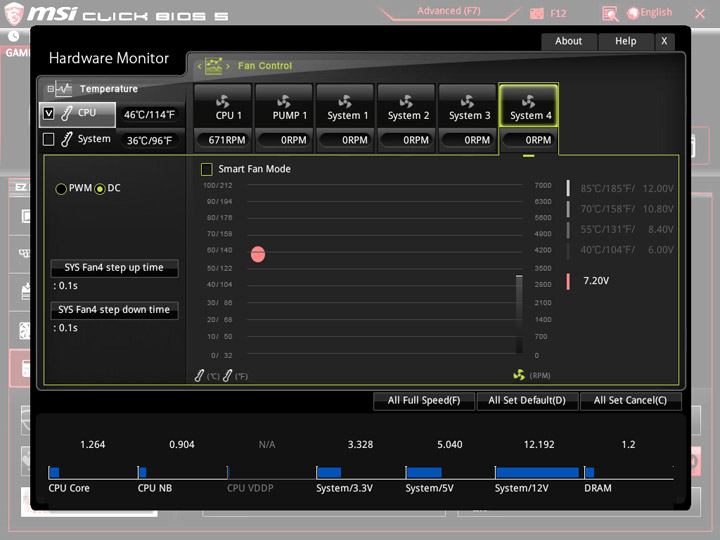
Task: Click the Temperature waveform icon
Action: [x=64, y=89]
